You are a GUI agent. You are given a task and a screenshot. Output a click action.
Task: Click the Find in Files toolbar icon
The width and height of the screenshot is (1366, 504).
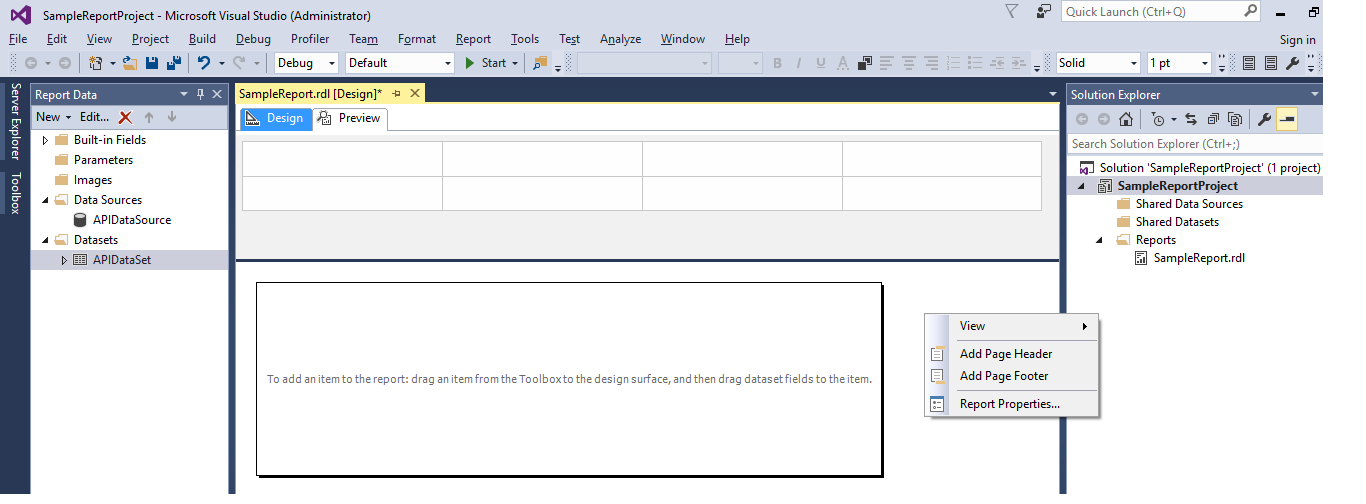(540, 62)
